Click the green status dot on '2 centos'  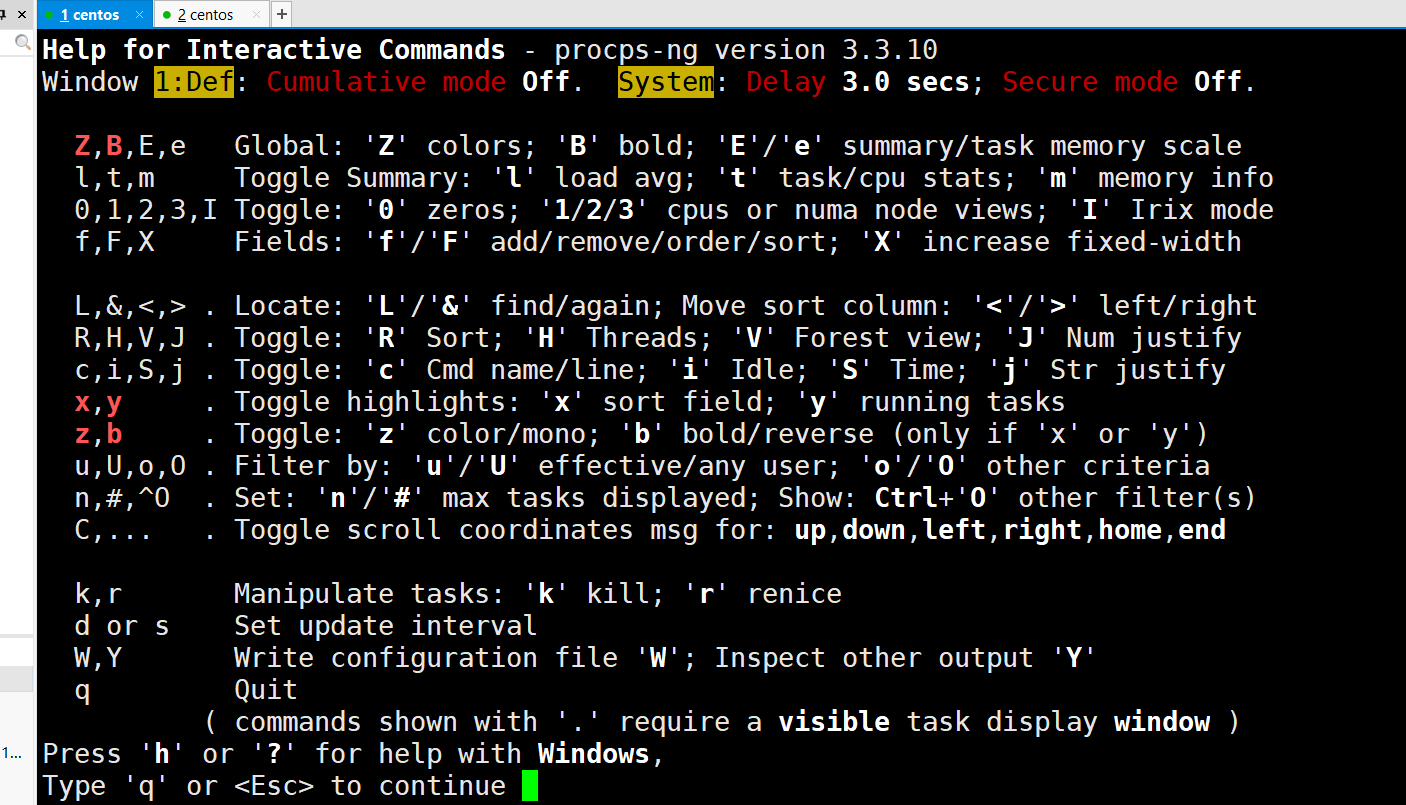pos(166,15)
